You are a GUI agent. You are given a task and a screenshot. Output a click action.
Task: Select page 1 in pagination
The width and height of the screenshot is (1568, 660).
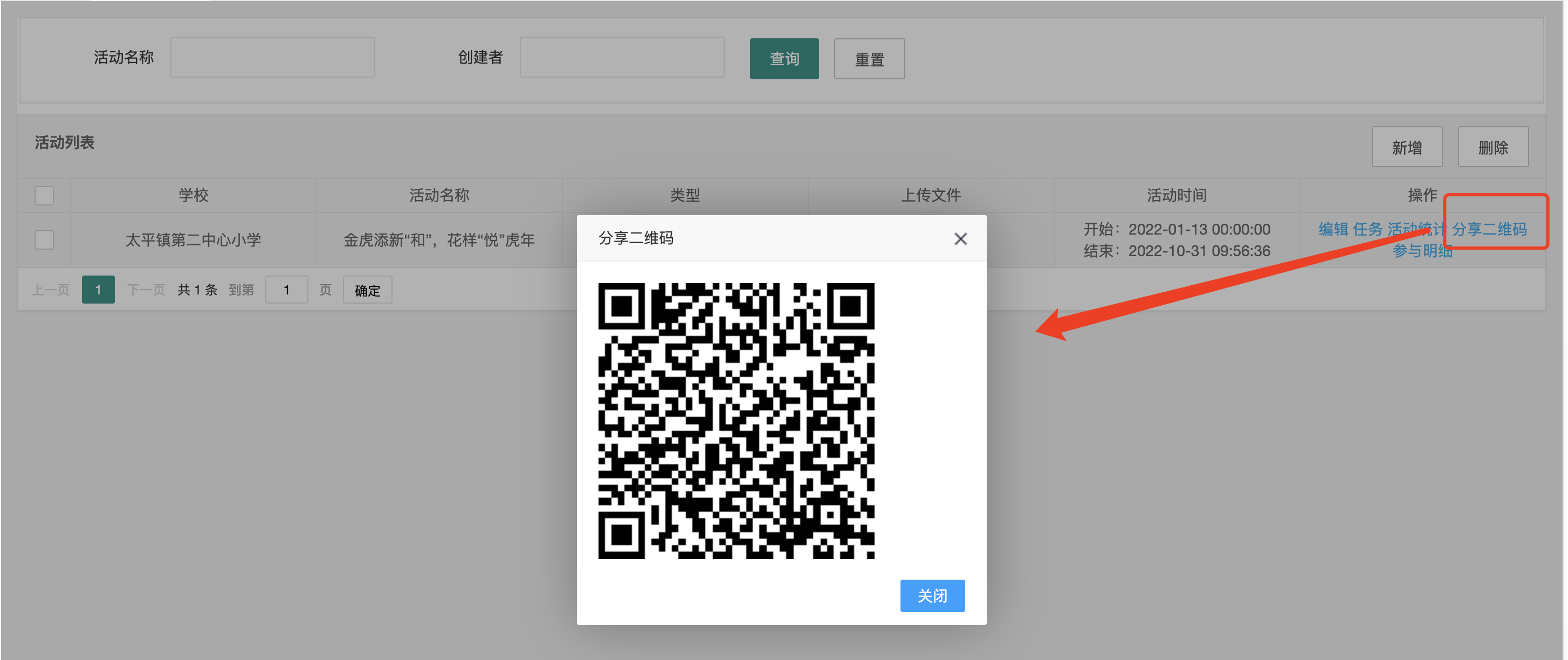98,290
